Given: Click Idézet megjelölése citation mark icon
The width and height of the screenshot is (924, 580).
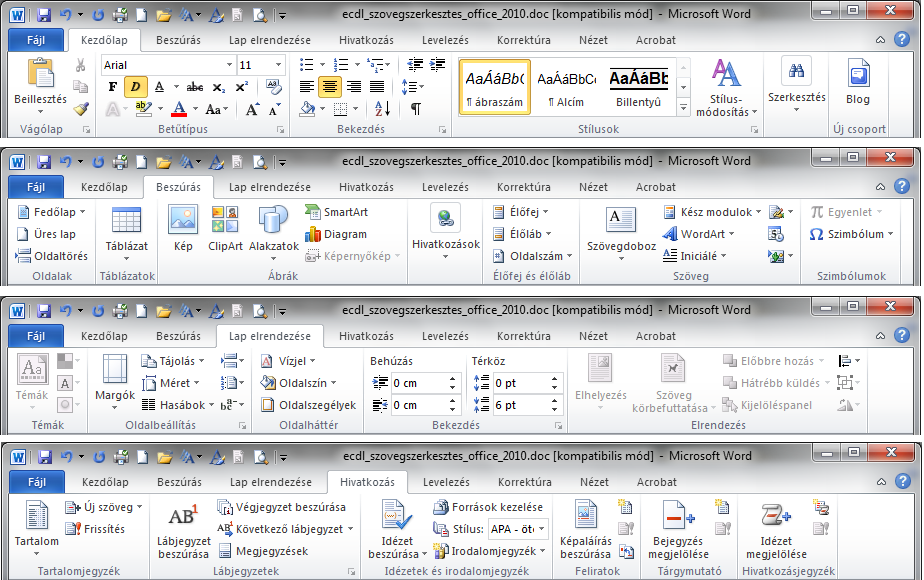Looking at the screenshot, I should coord(776,516).
